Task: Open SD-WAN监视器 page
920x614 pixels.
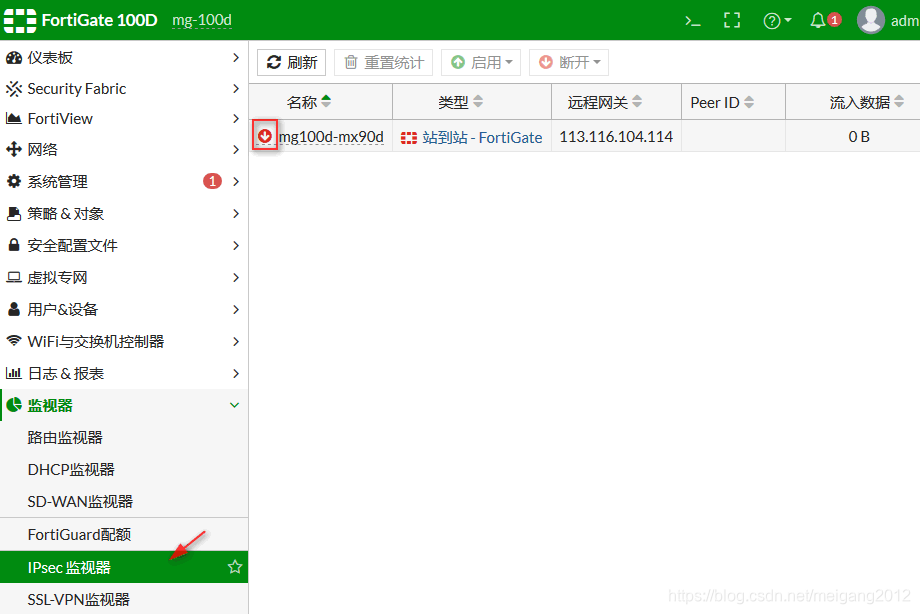Action: [124, 501]
